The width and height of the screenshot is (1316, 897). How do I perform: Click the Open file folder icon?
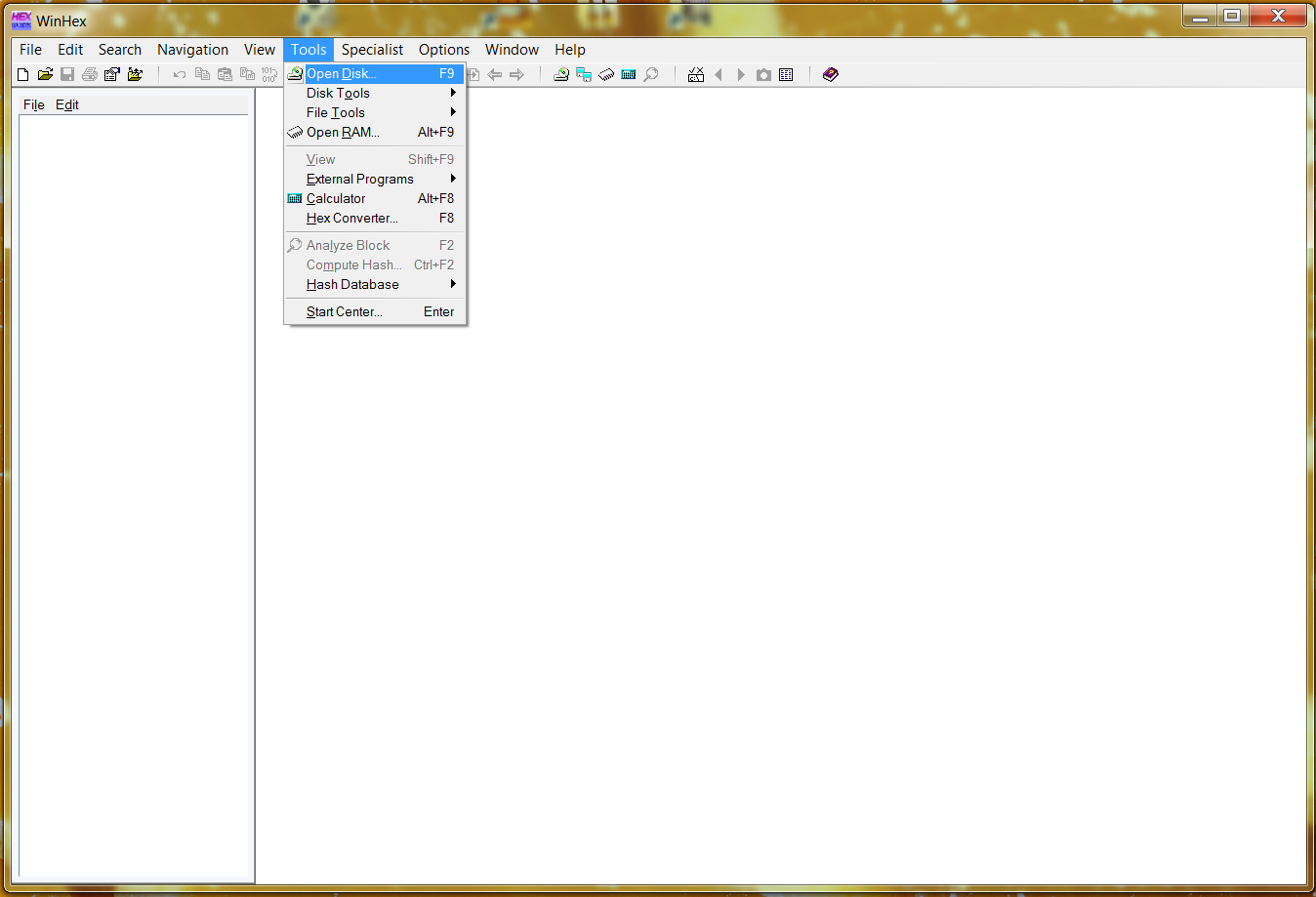pos(45,74)
